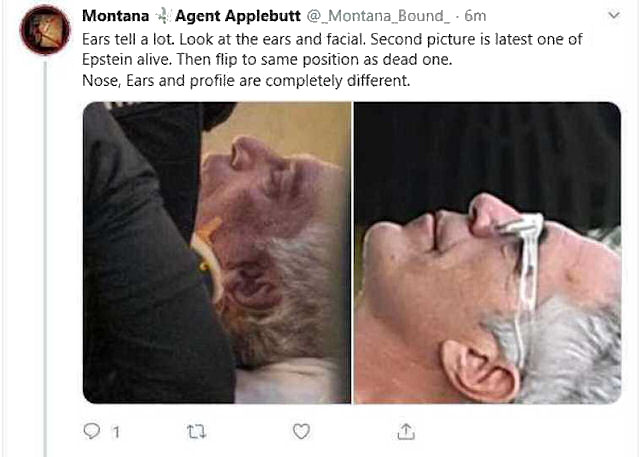Click the display name Montana
639x457 pixels.
click(115, 16)
